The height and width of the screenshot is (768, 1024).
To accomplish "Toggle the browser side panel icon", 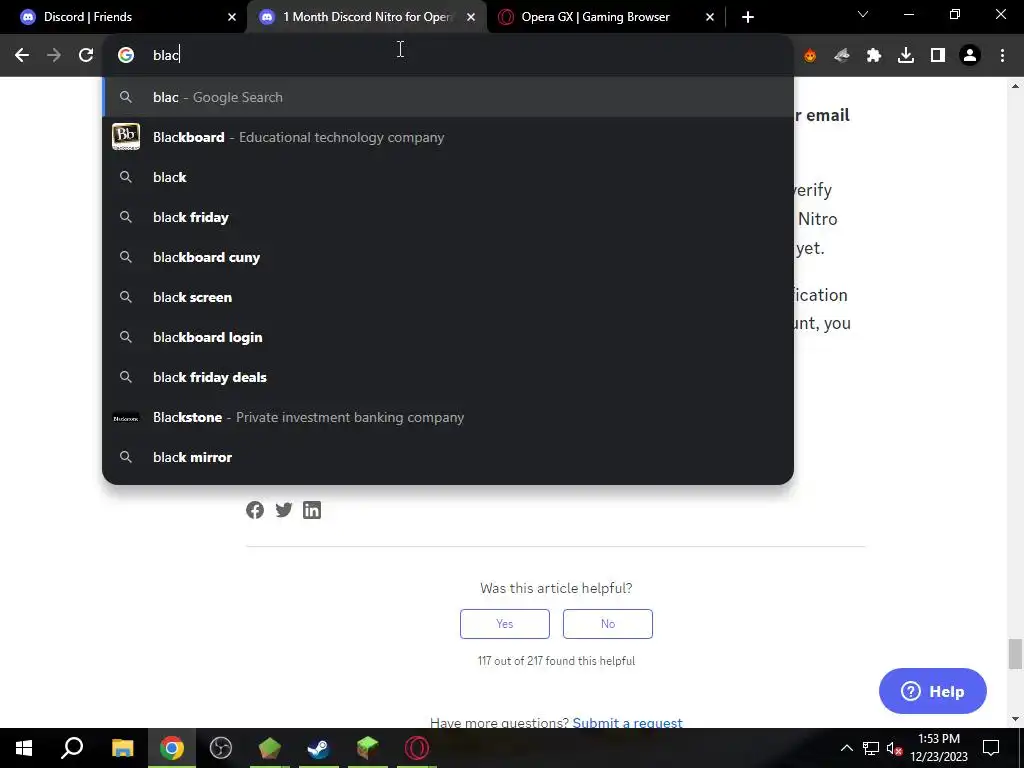I will 938,56.
